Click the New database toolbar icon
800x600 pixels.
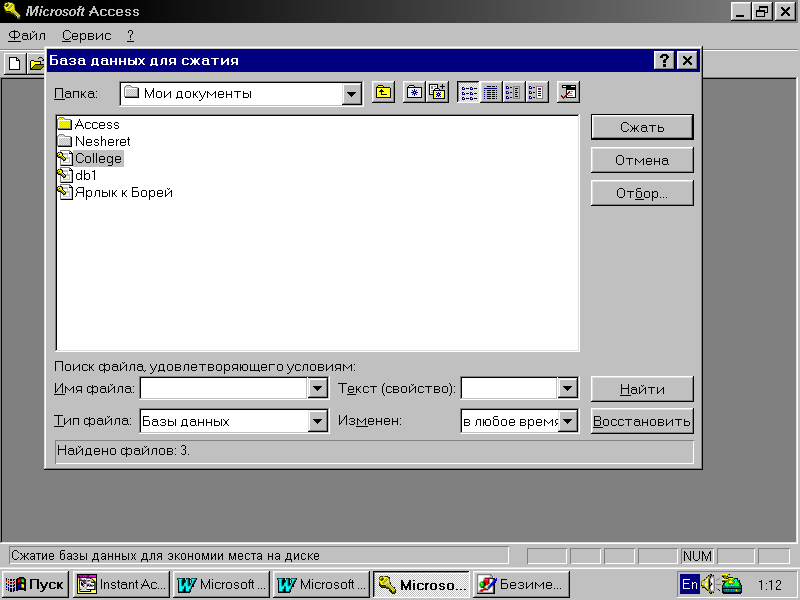pos(15,64)
